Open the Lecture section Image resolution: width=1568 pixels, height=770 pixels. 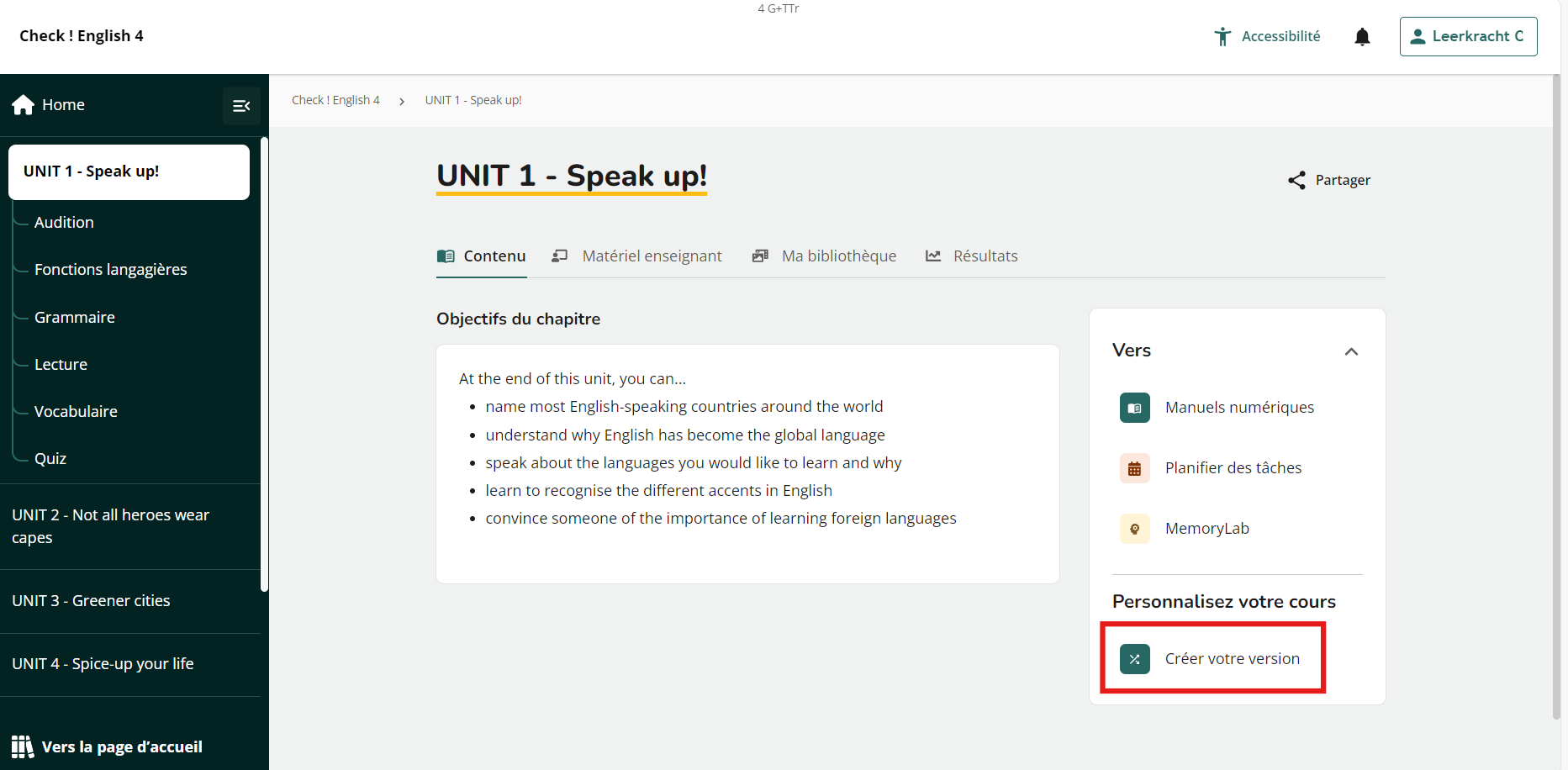tap(61, 365)
